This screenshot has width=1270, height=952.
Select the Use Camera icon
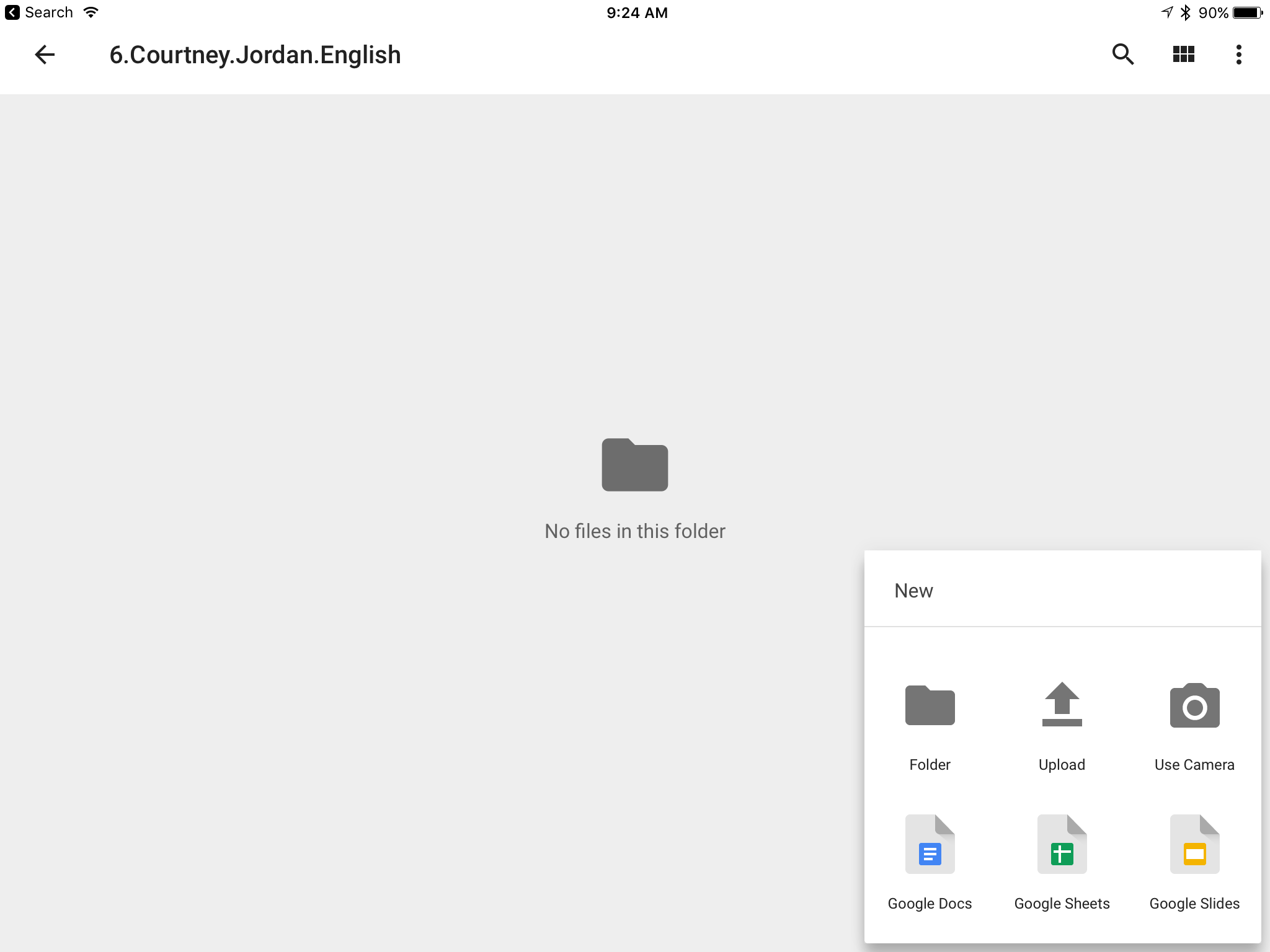(x=1194, y=706)
